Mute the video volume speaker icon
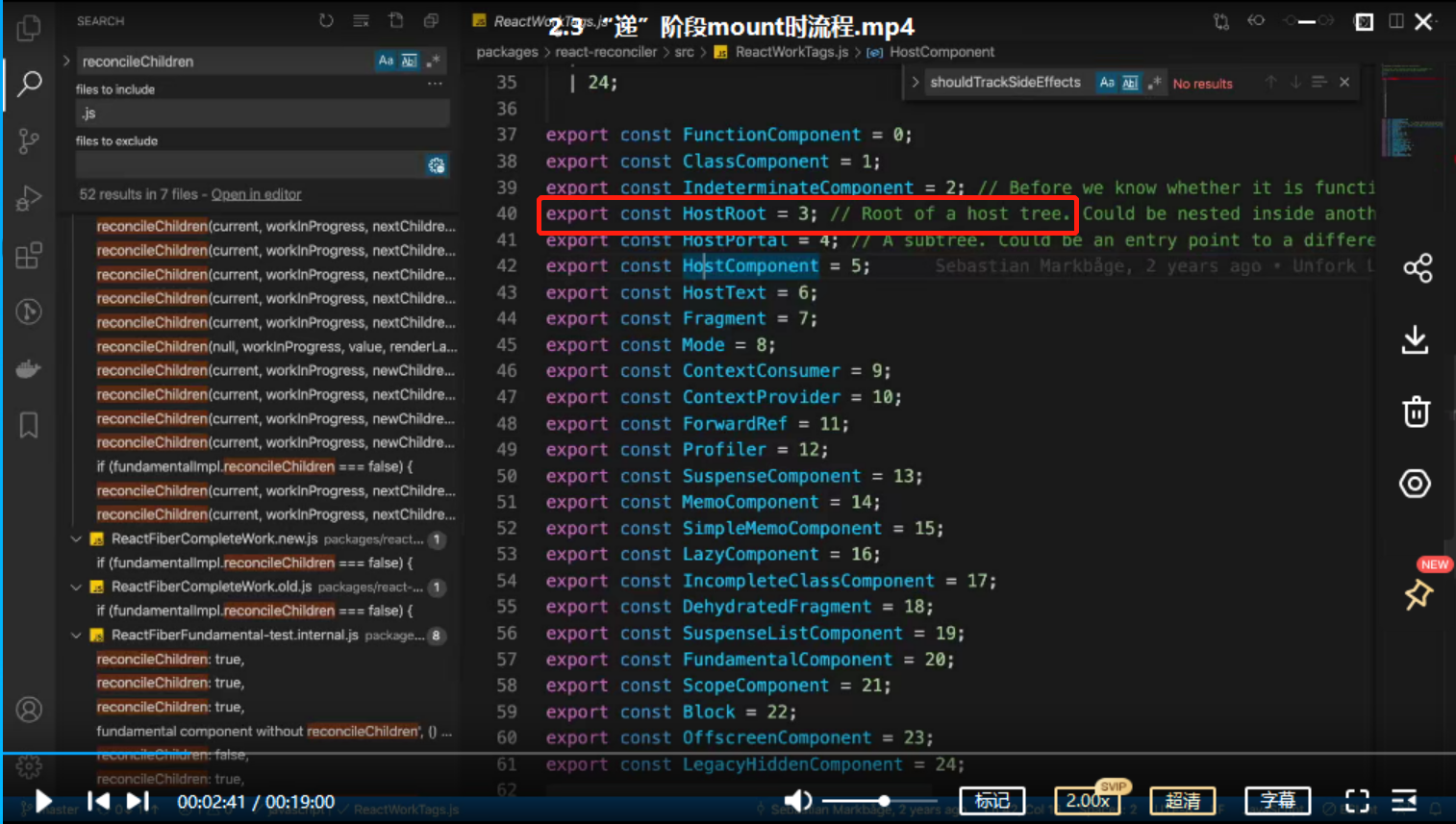This screenshot has height=824, width=1456. 797,800
